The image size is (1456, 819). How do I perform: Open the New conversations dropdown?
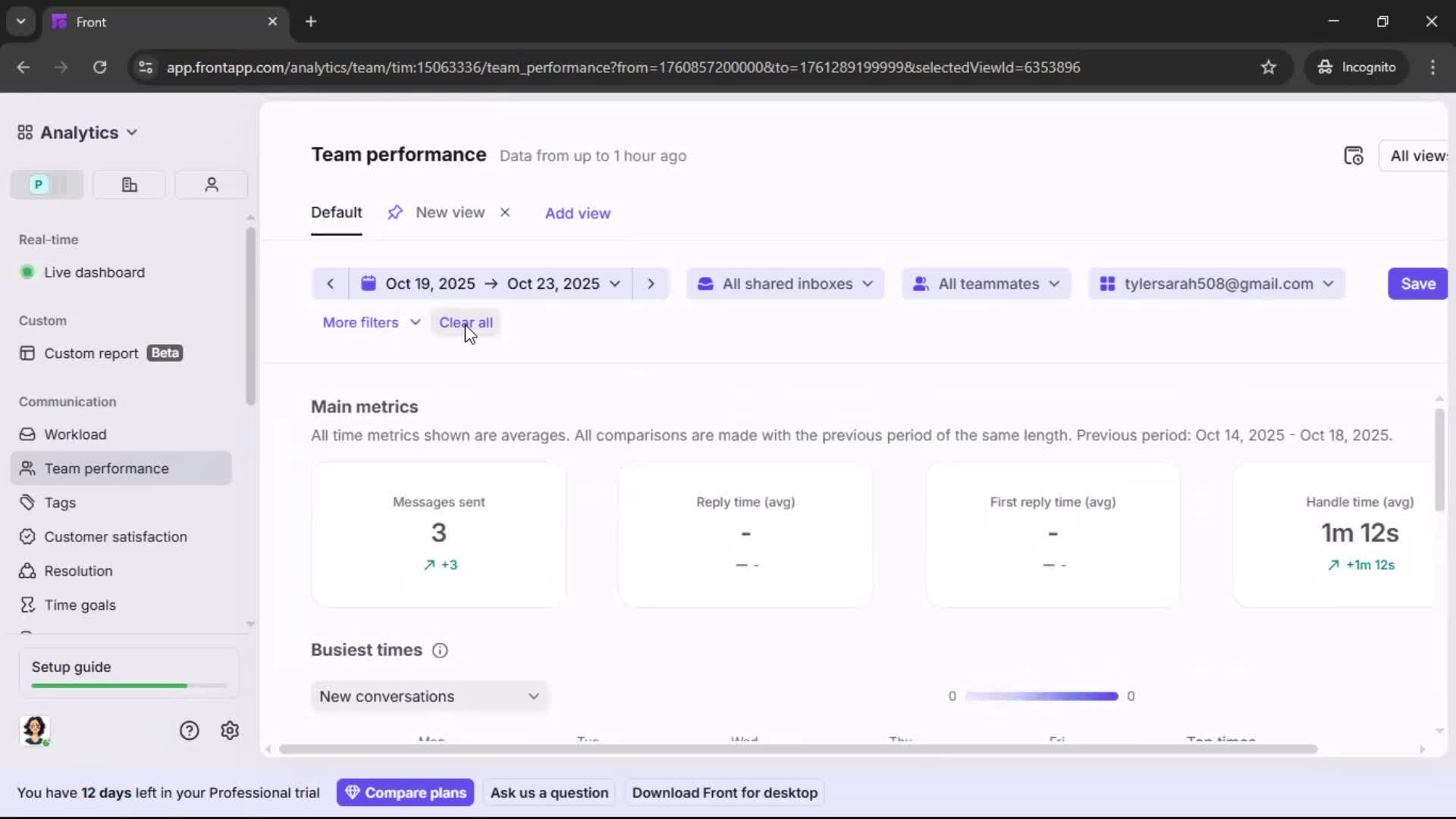[x=429, y=696]
